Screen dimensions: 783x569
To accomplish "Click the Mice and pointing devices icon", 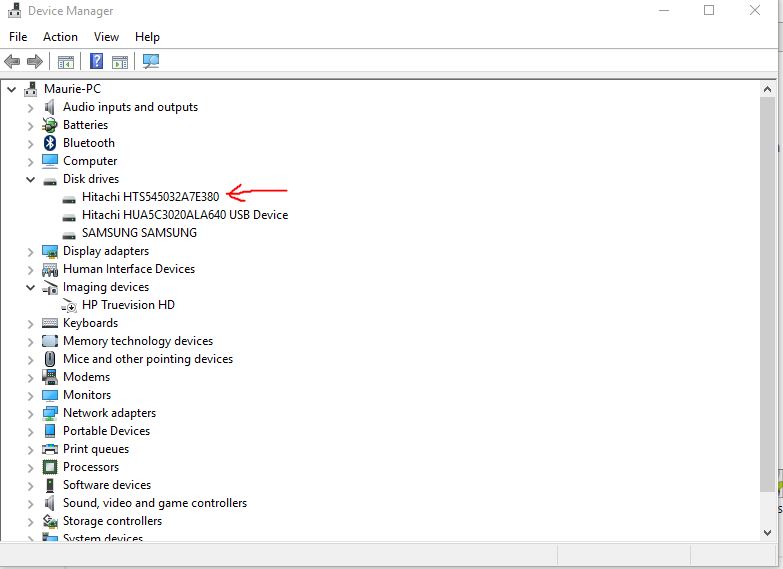I will tap(49, 359).
